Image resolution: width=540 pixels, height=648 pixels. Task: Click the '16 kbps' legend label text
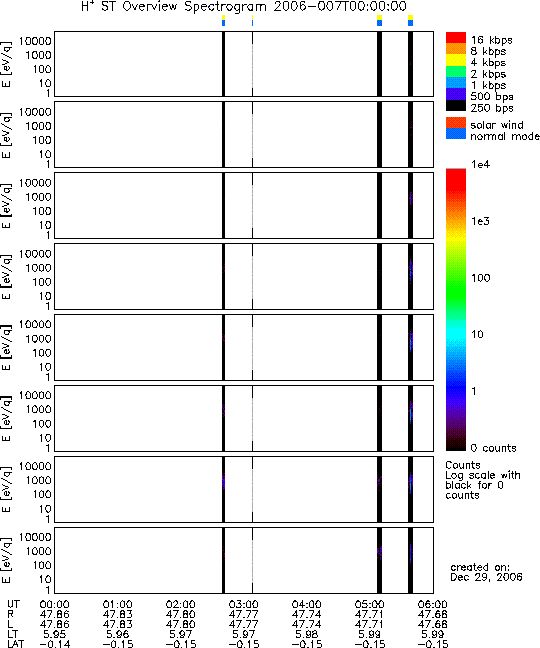tap(492, 40)
